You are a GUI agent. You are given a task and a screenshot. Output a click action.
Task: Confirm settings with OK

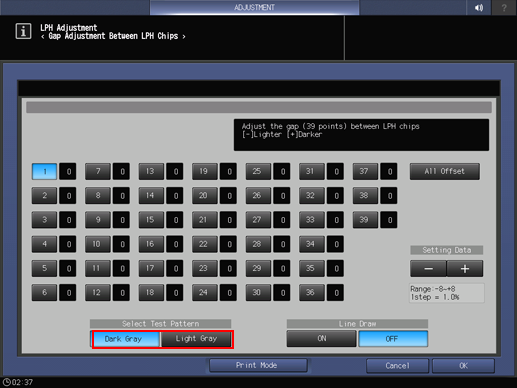(463, 366)
